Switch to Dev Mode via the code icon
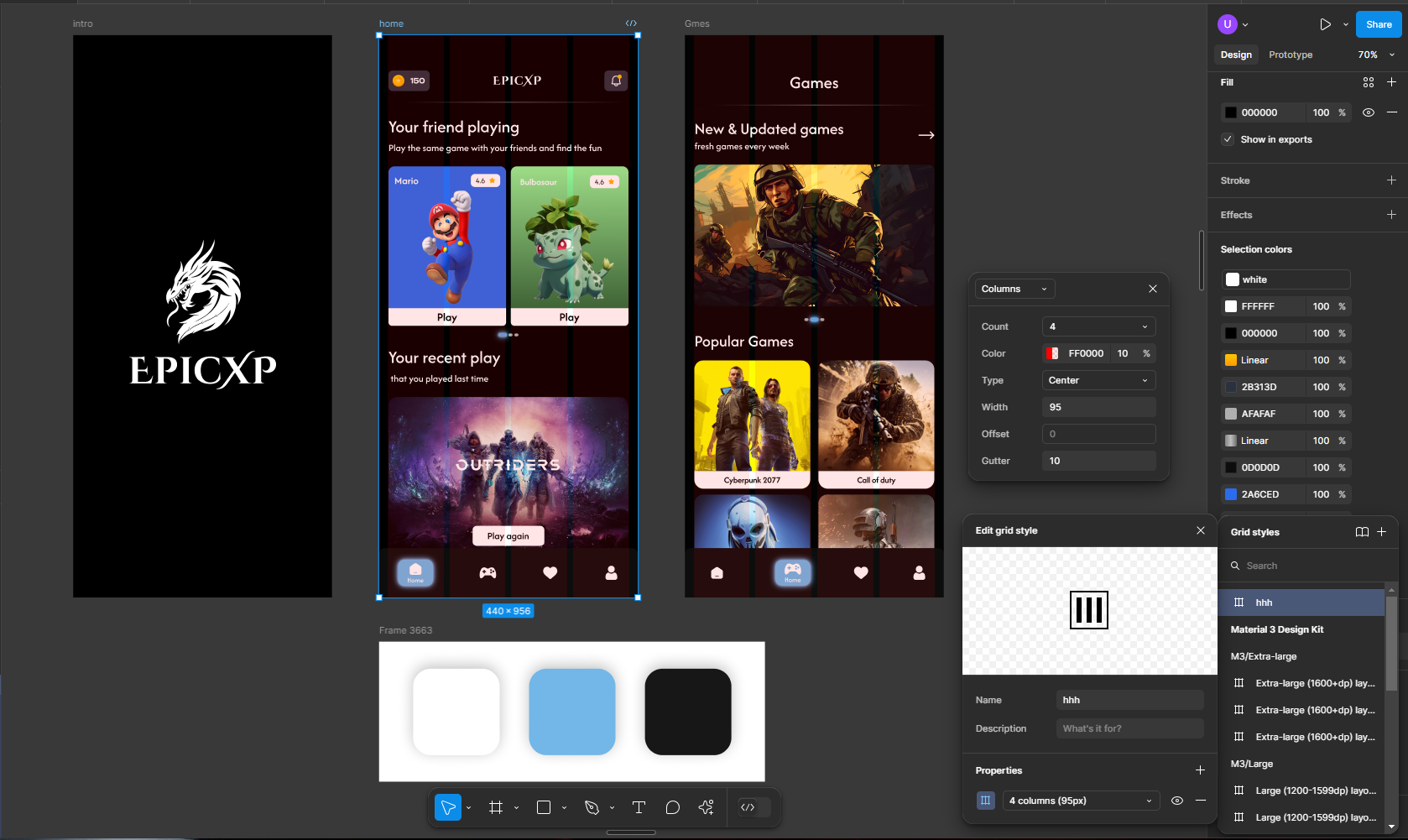The width and height of the screenshot is (1408, 840). click(x=748, y=807)
